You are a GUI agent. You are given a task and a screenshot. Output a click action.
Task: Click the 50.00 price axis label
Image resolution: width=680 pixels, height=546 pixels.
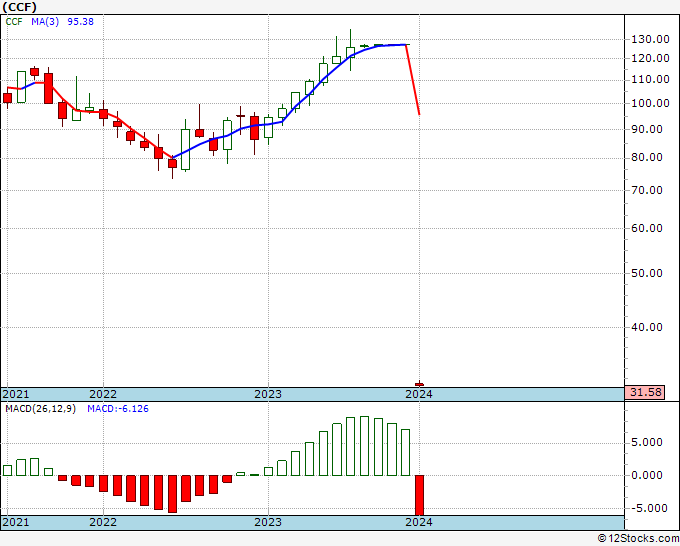tap(647, 273)
